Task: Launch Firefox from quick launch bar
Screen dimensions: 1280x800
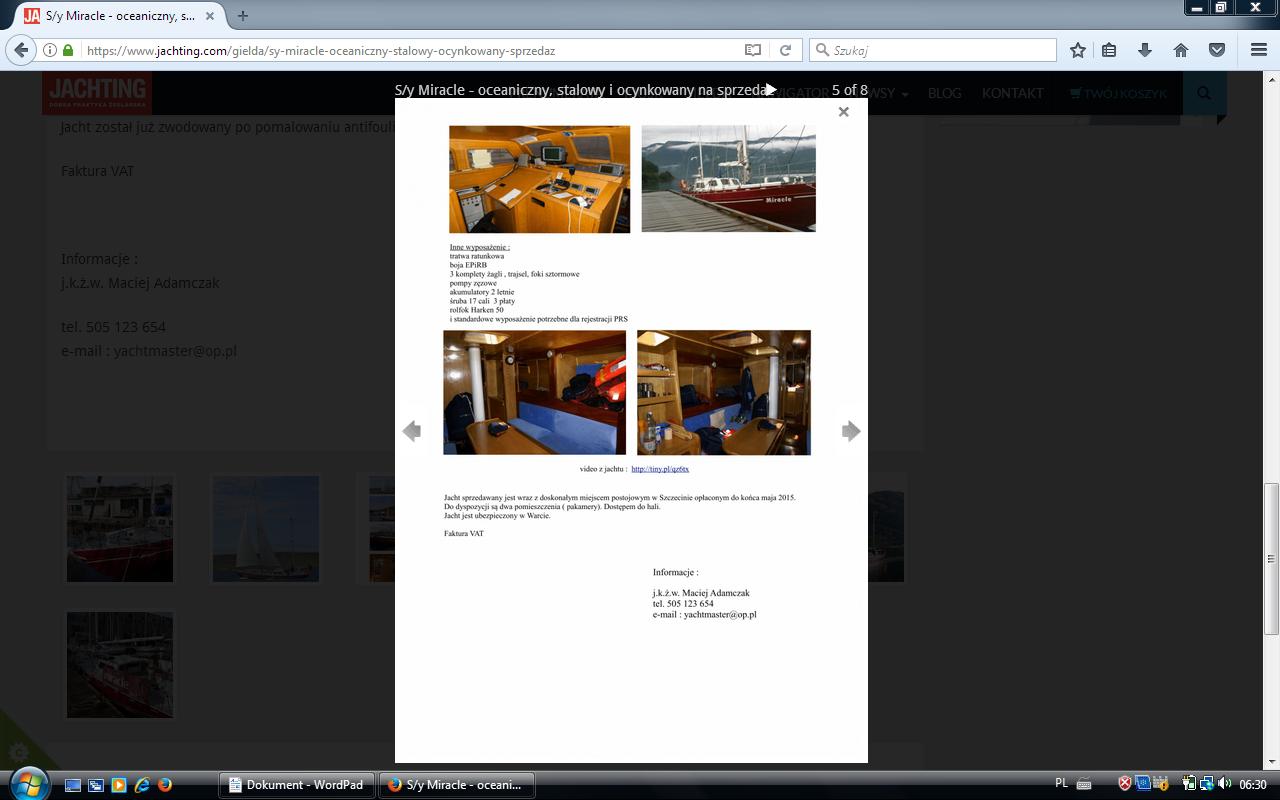Action: click(165, 785)
